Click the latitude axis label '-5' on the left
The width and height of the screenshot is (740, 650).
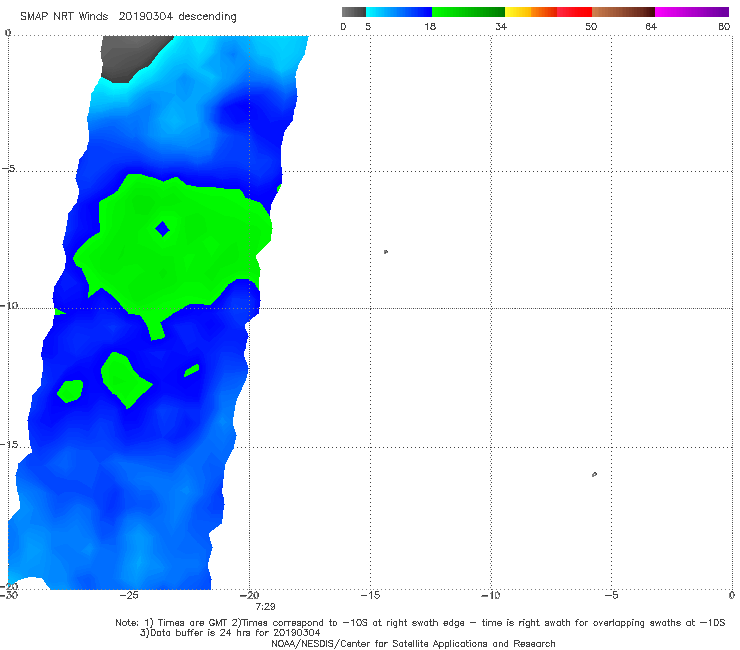[8, 169]
